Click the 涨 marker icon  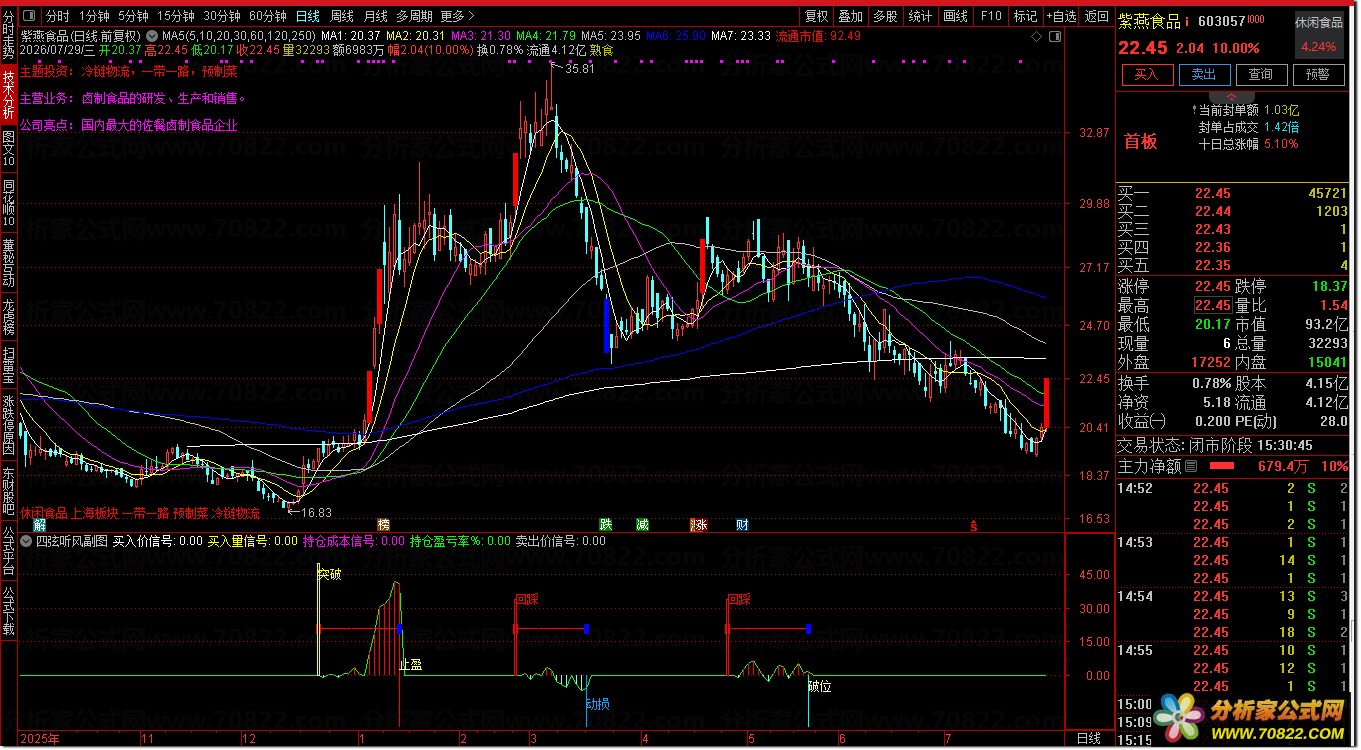click(x=700, y=525)
